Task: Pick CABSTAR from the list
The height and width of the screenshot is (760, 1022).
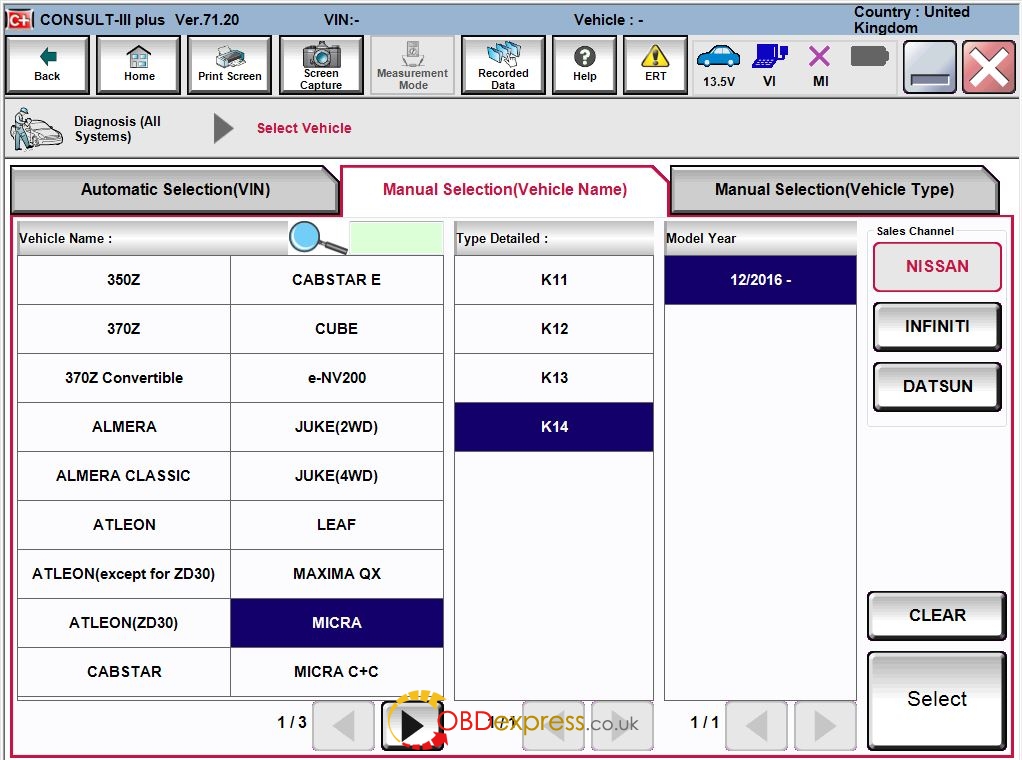Action: tap(124, 671)
